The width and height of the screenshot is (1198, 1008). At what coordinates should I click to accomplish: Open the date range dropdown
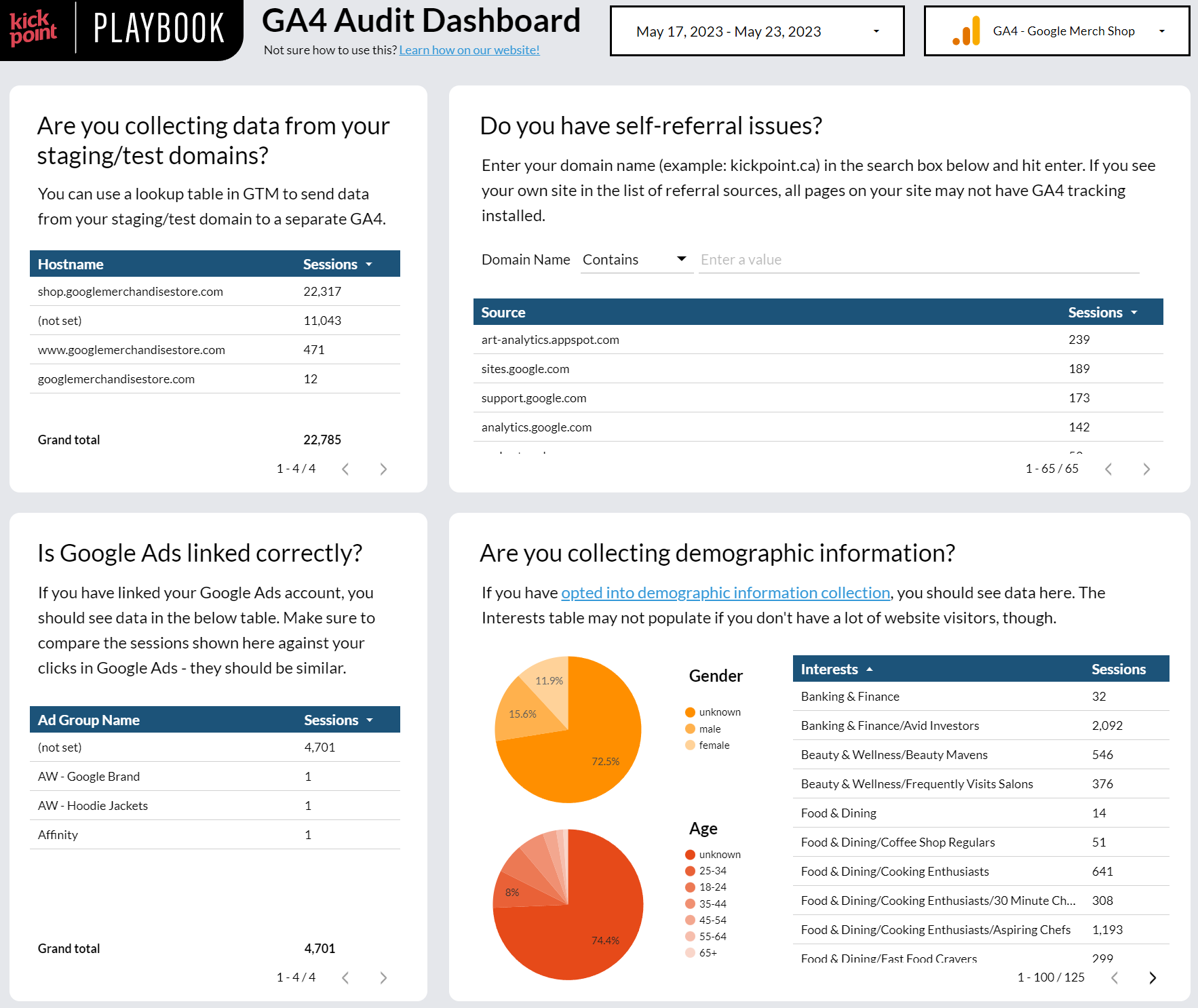click(756, 31)
